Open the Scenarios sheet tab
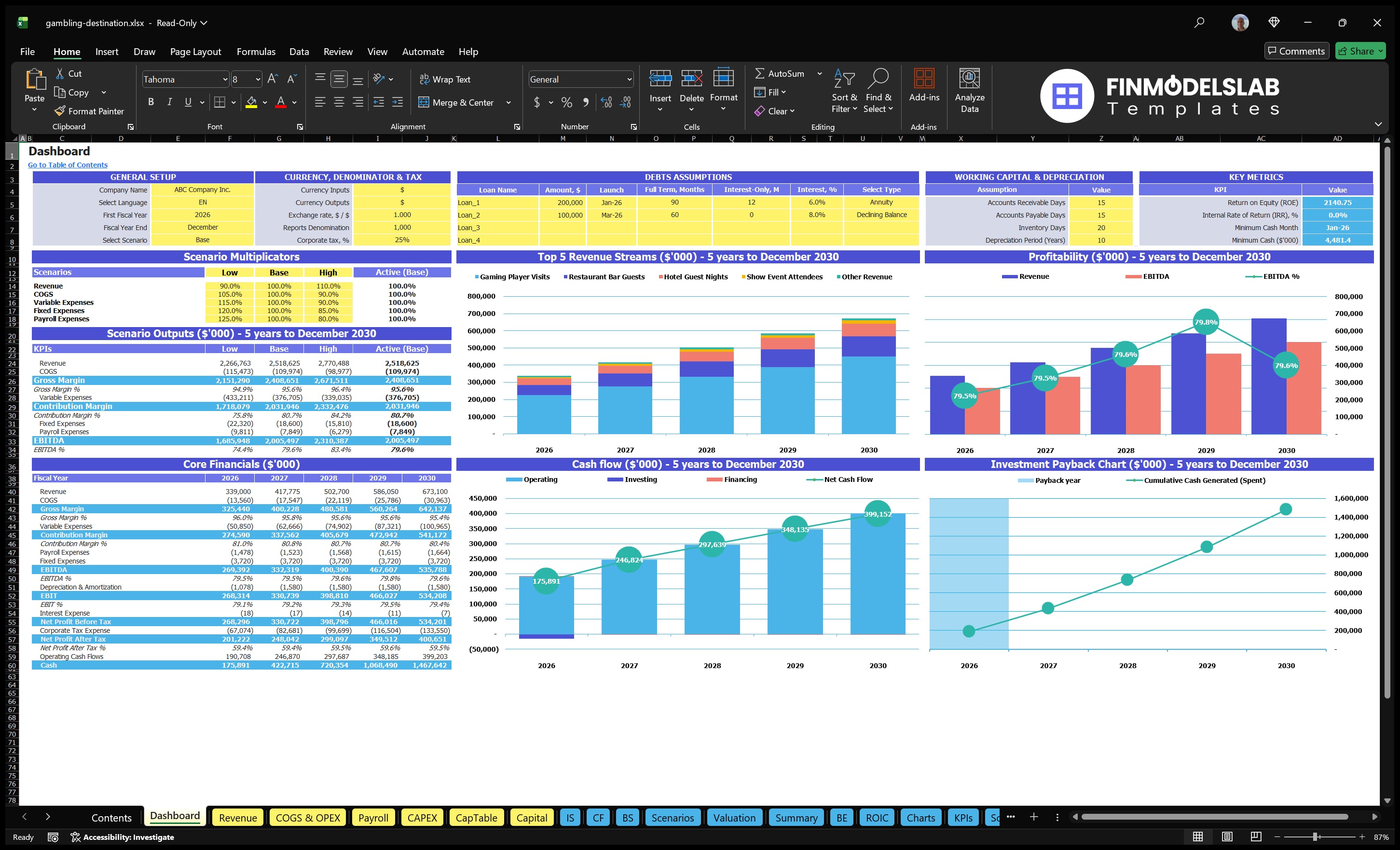The height and width of the screenshot is (850, 1400). (x=673, y=818)
